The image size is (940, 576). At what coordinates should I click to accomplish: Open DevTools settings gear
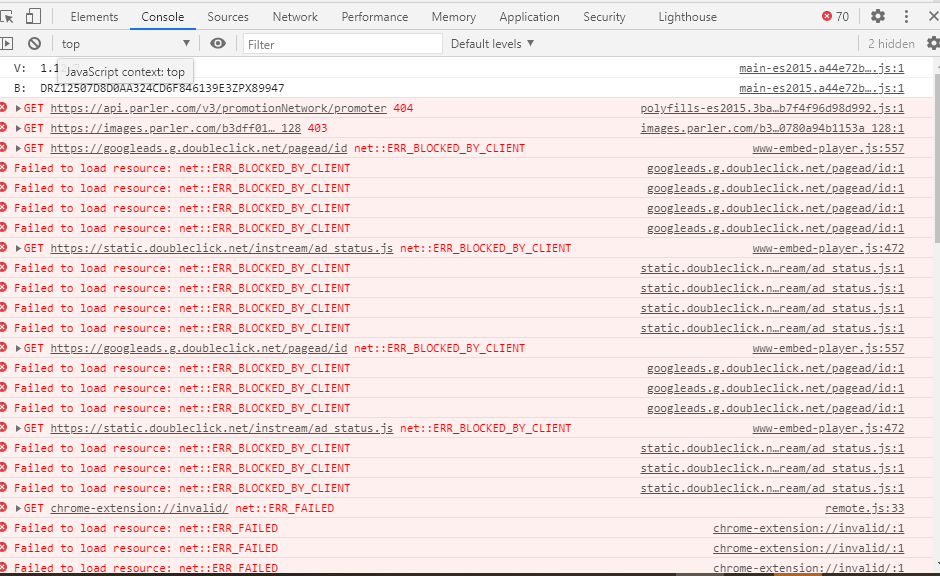[x=878, y=16]
